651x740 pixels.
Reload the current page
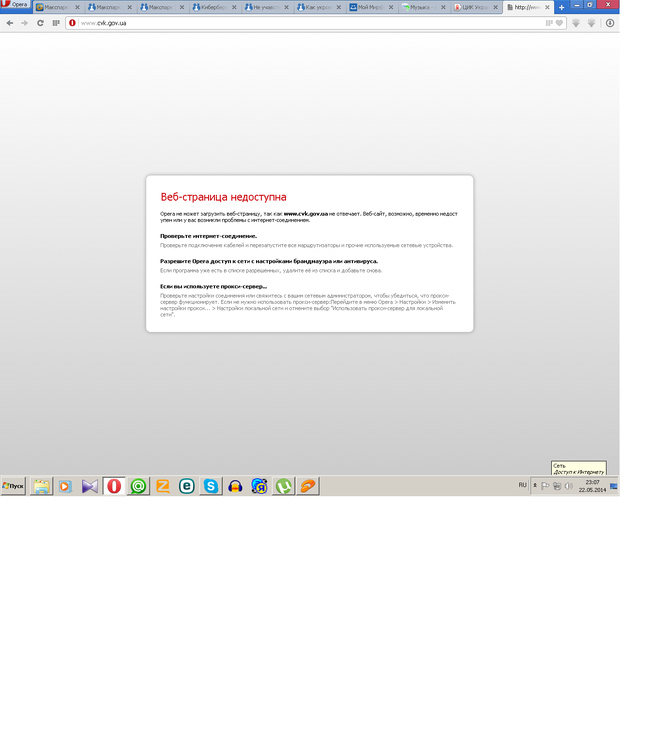40,22
